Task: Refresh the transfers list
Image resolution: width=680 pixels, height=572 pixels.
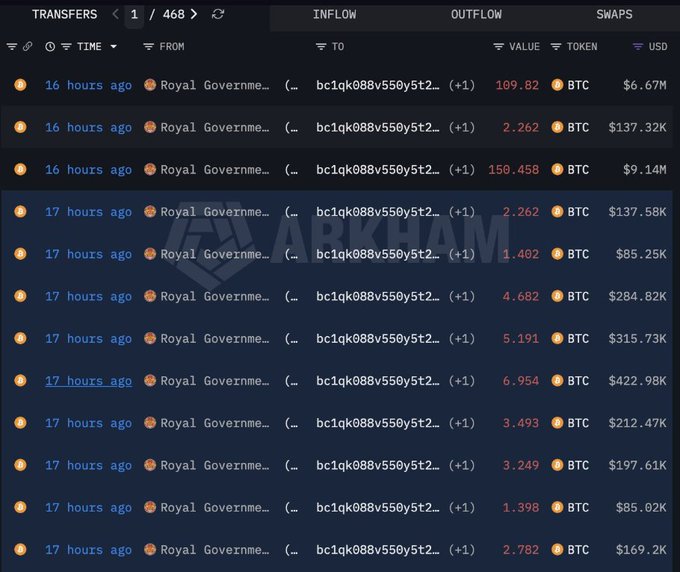Action: [218, 14]
